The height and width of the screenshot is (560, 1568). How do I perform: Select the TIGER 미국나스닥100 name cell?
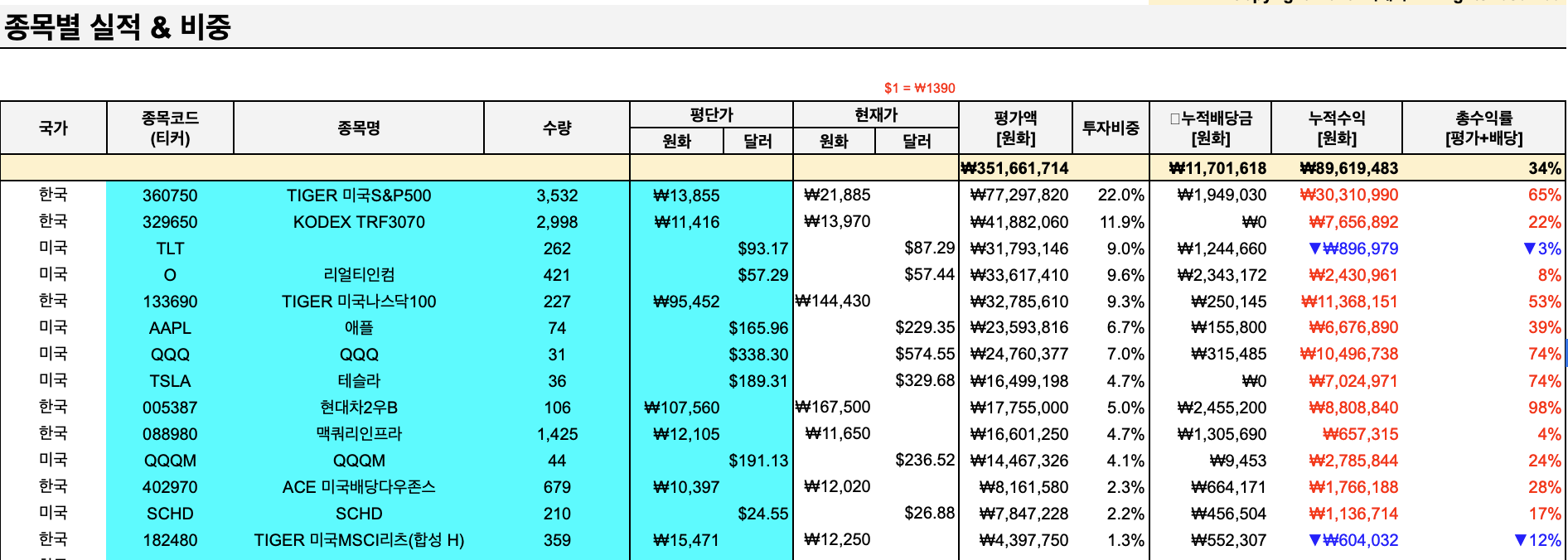point(358,302)
